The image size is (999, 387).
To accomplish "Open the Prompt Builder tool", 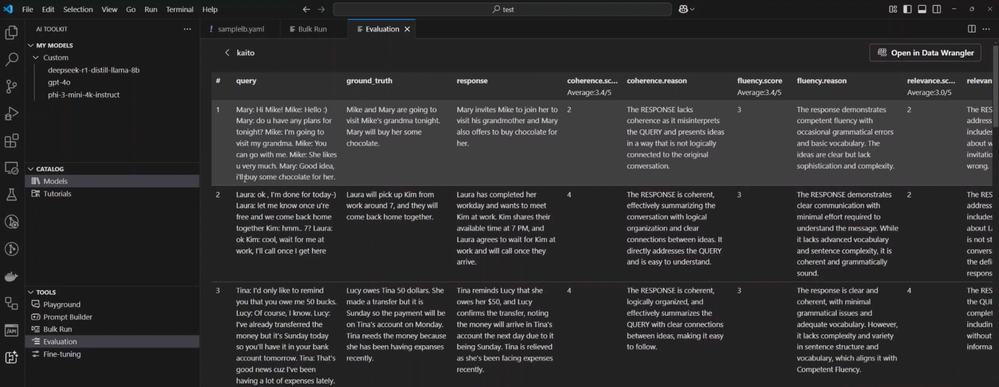I will click(x=112, y=317).
